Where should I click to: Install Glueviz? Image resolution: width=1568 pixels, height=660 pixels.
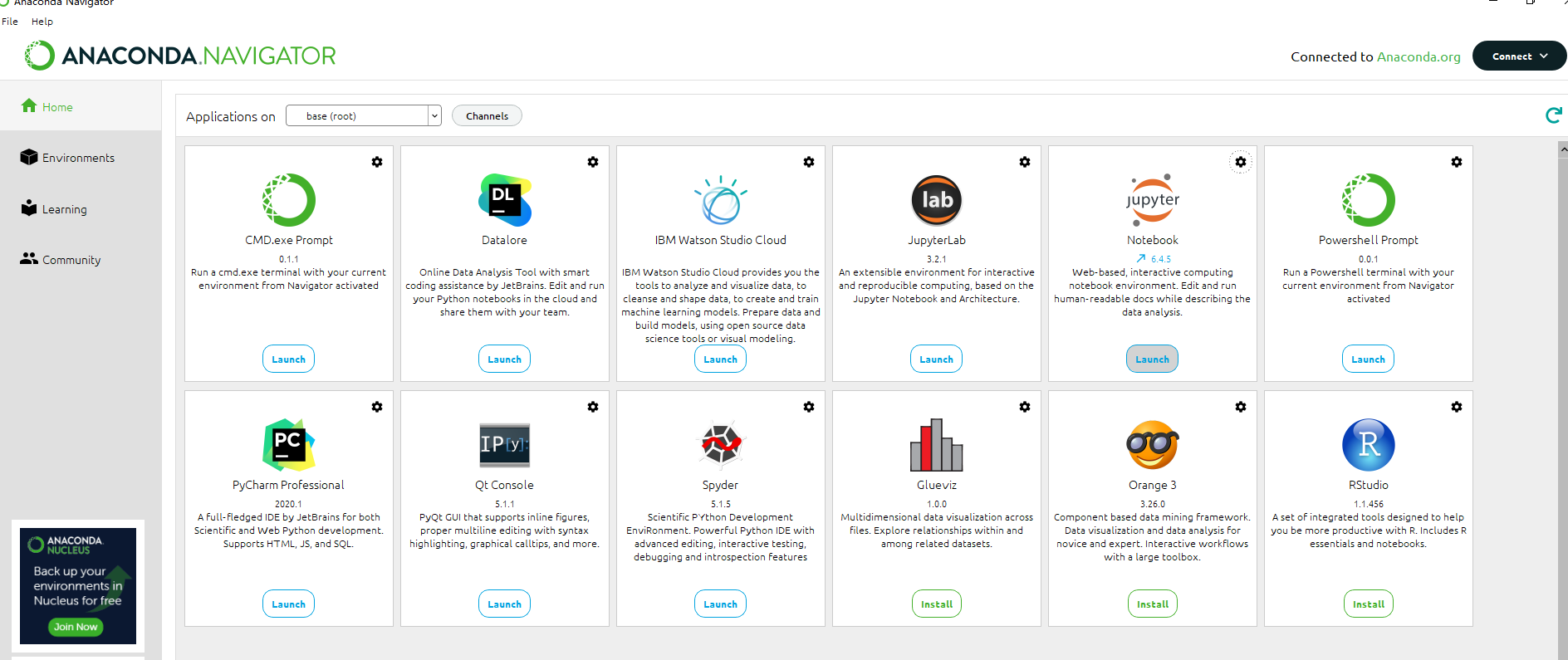(x=937, y=604)
